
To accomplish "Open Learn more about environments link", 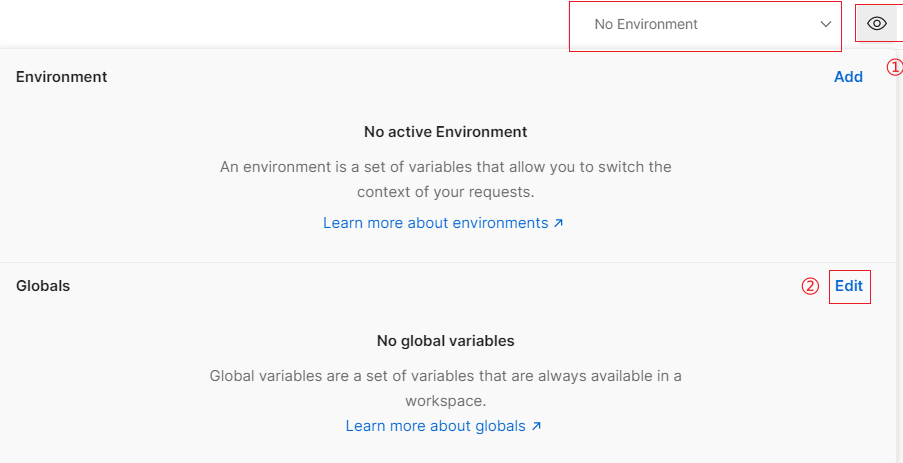I will 436,223.
